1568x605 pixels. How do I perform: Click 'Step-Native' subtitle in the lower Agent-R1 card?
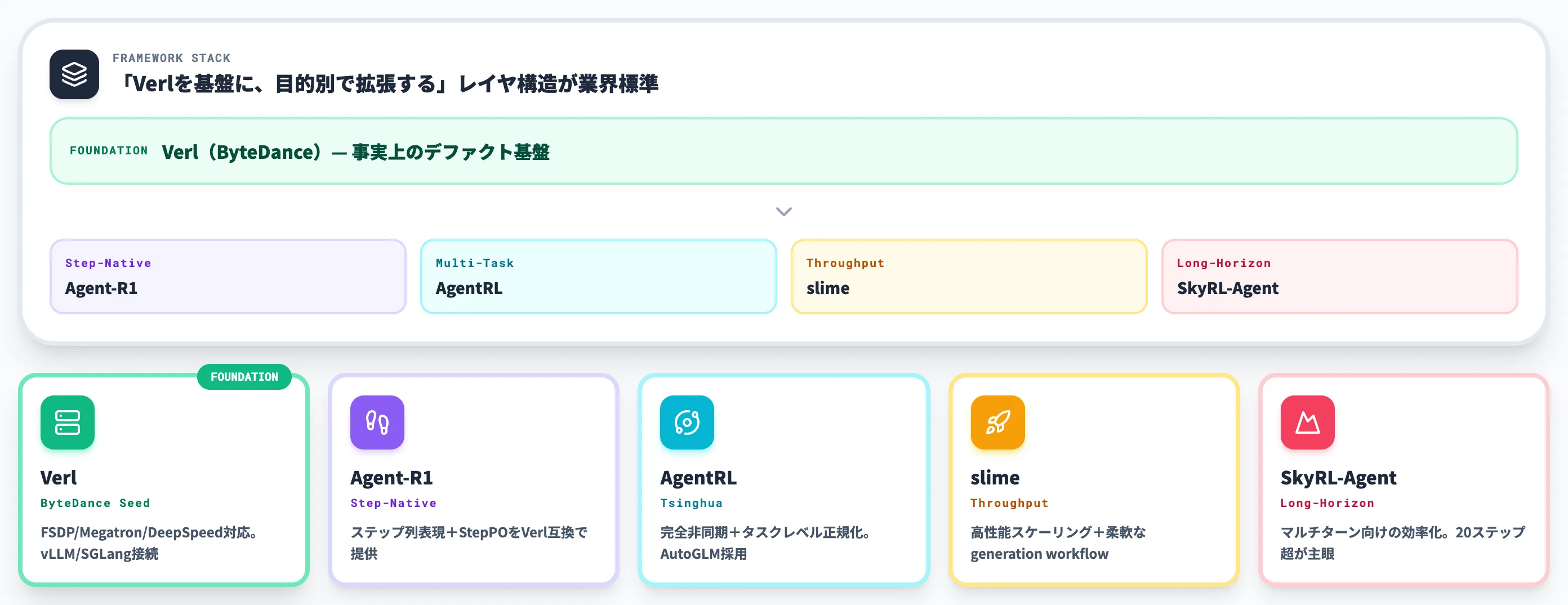click(x=393, y=504)
